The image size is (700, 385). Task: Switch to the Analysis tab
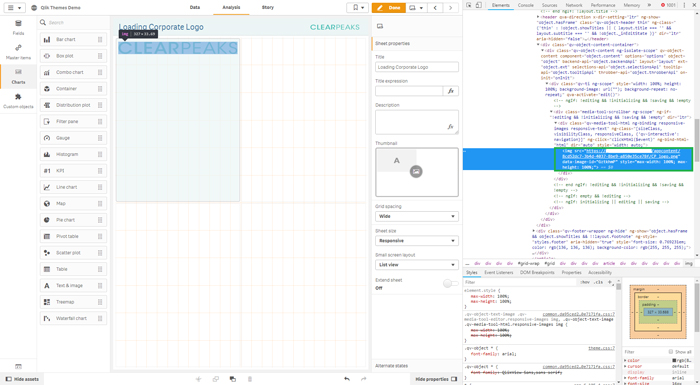[x=231, y=8]
